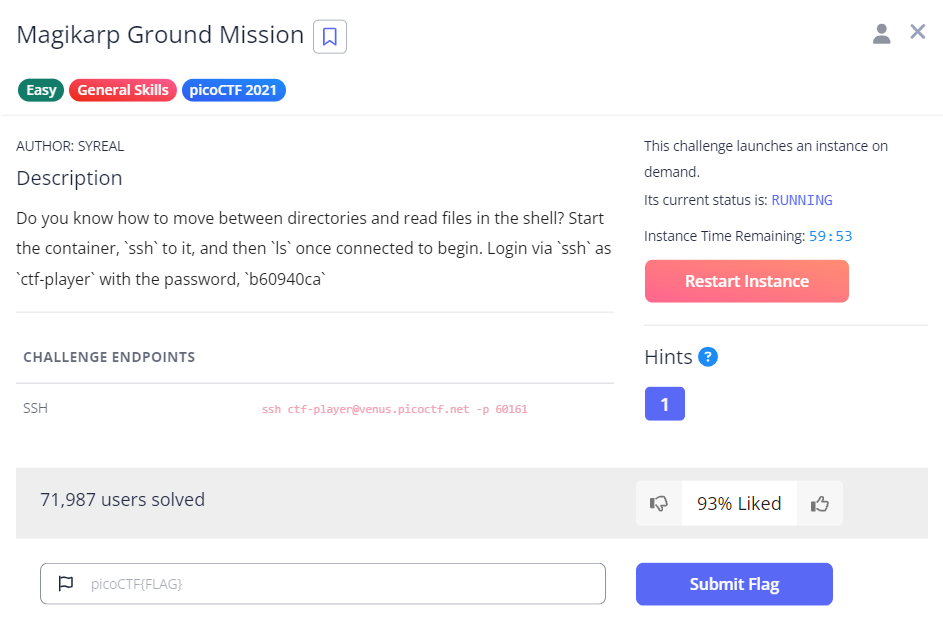Click the flag icon in input box
943x640 pixels.
click(x=66, y=584)
